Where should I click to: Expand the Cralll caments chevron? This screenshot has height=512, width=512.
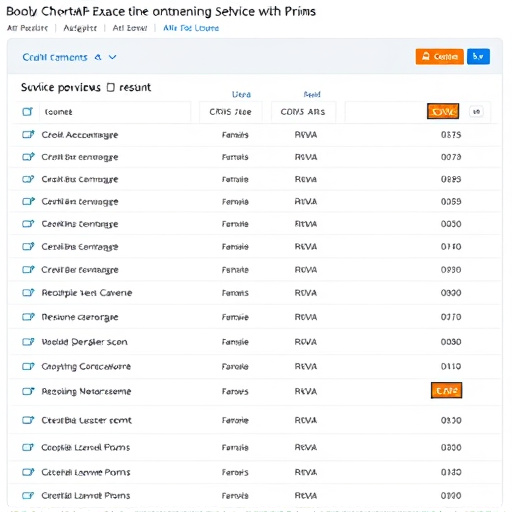click(x=113, y=57)
